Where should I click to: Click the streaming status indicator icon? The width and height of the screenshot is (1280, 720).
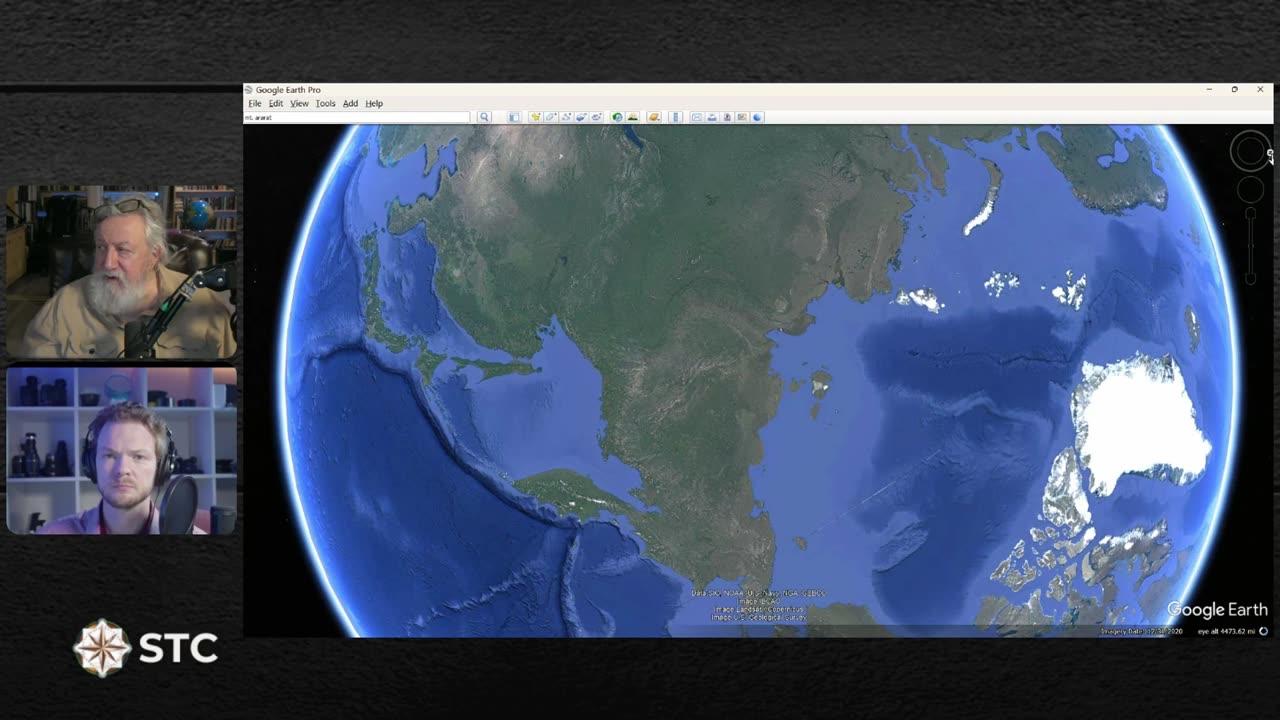[1264, 631]
